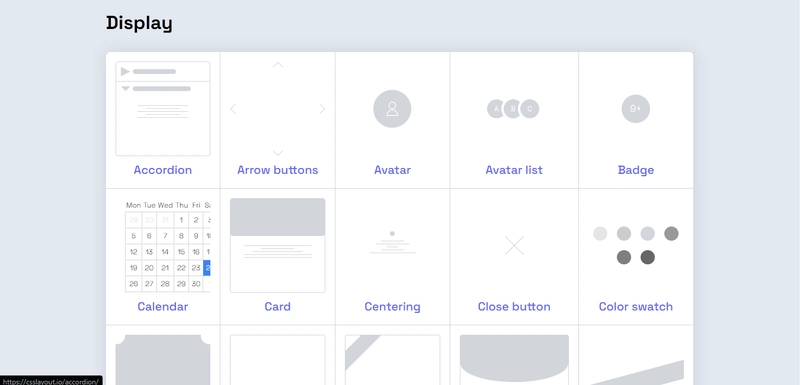Open the Color swatch link
Image resolution: width=800 pixels, height=385 pixels.
(x=636, y=306)
